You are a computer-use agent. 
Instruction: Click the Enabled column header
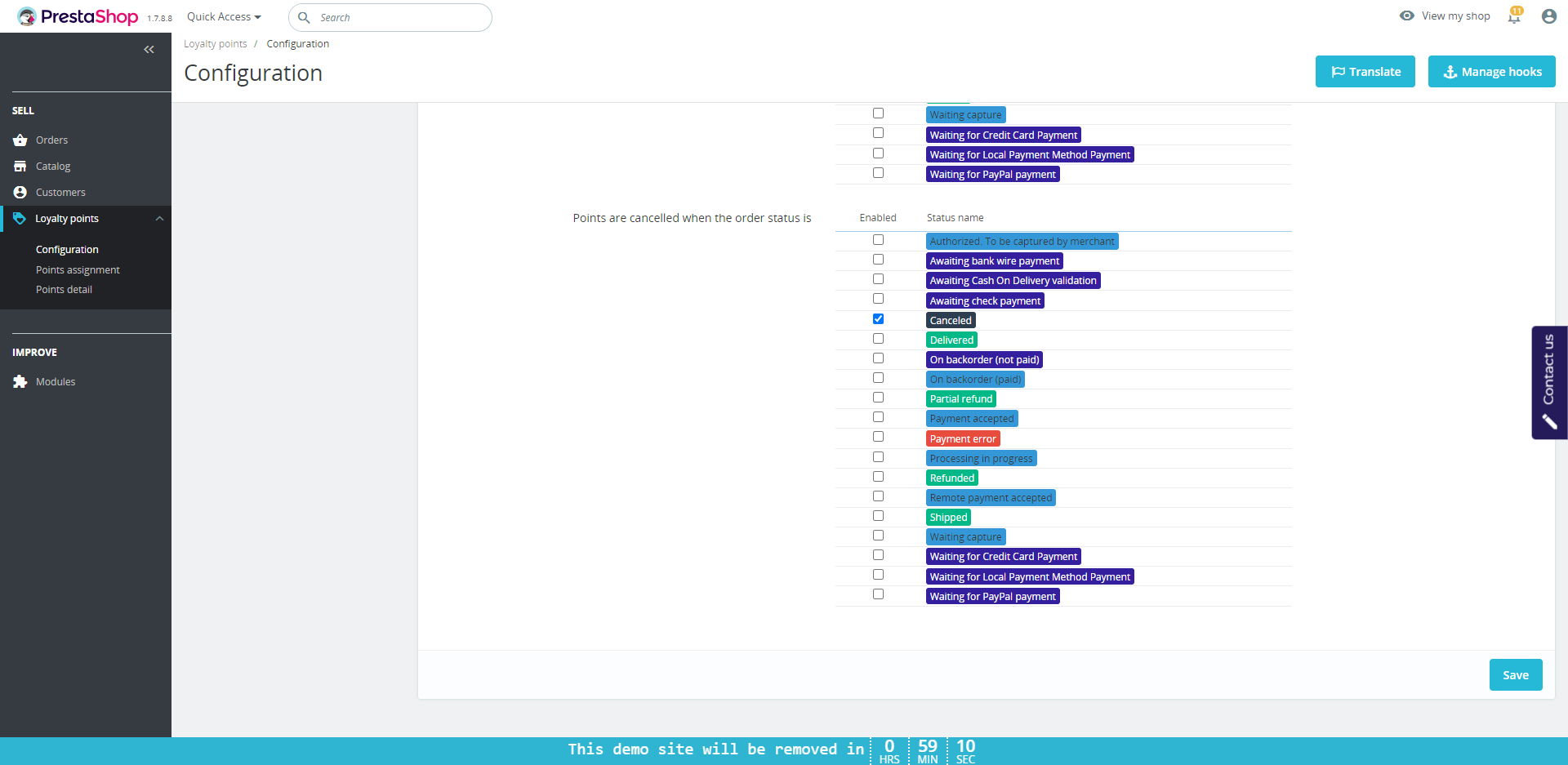click(878, 218)
